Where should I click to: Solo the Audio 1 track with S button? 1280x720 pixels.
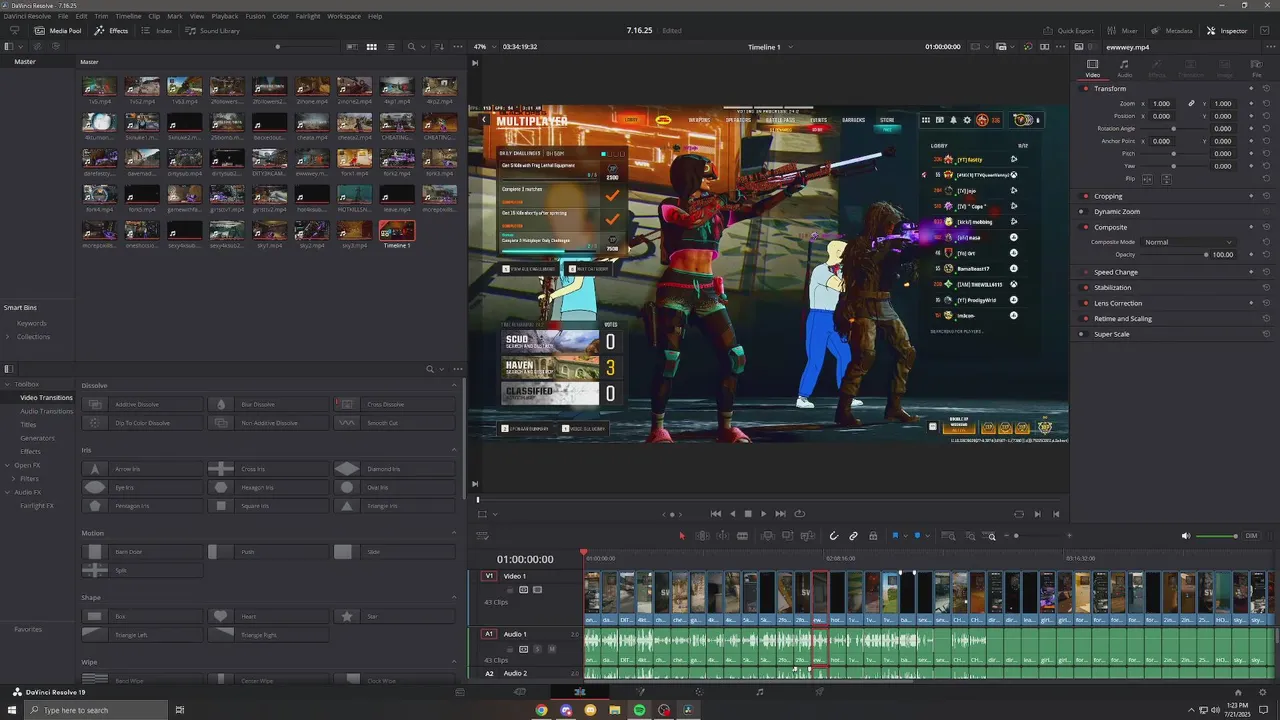(x=537, y=649)
